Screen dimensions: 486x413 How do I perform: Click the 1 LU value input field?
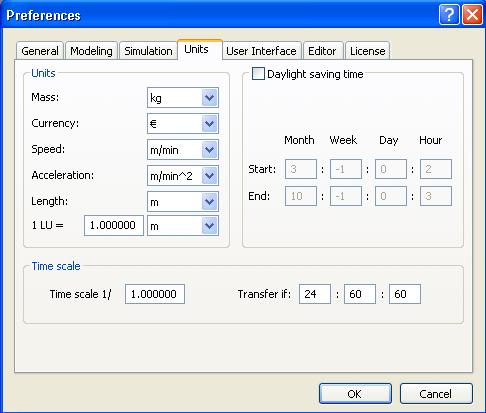pyautogui.click(x=114, y=225)
